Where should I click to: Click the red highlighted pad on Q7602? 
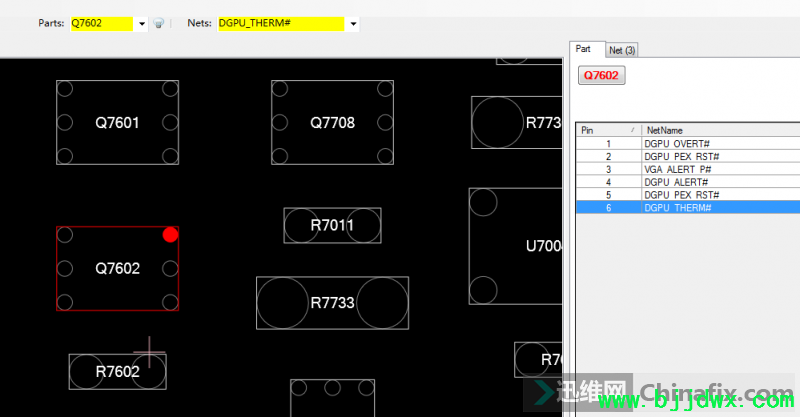click(x=170, y=235)
